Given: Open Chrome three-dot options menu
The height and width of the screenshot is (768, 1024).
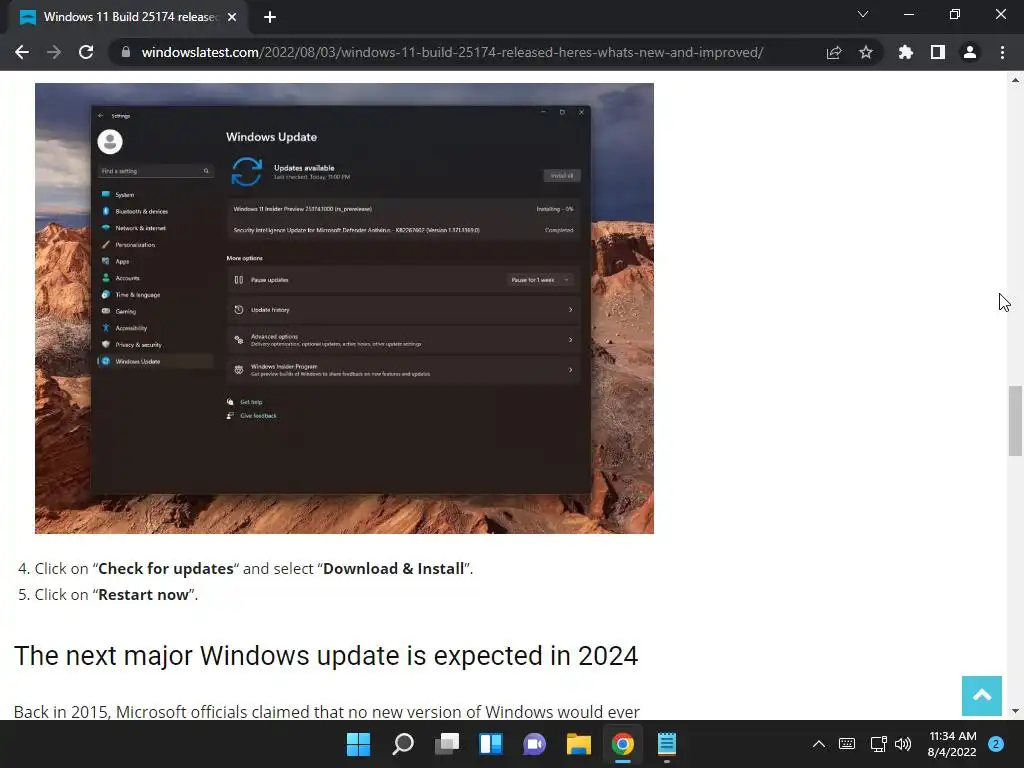Looking at the screenshot, I should pos(1002,52).
